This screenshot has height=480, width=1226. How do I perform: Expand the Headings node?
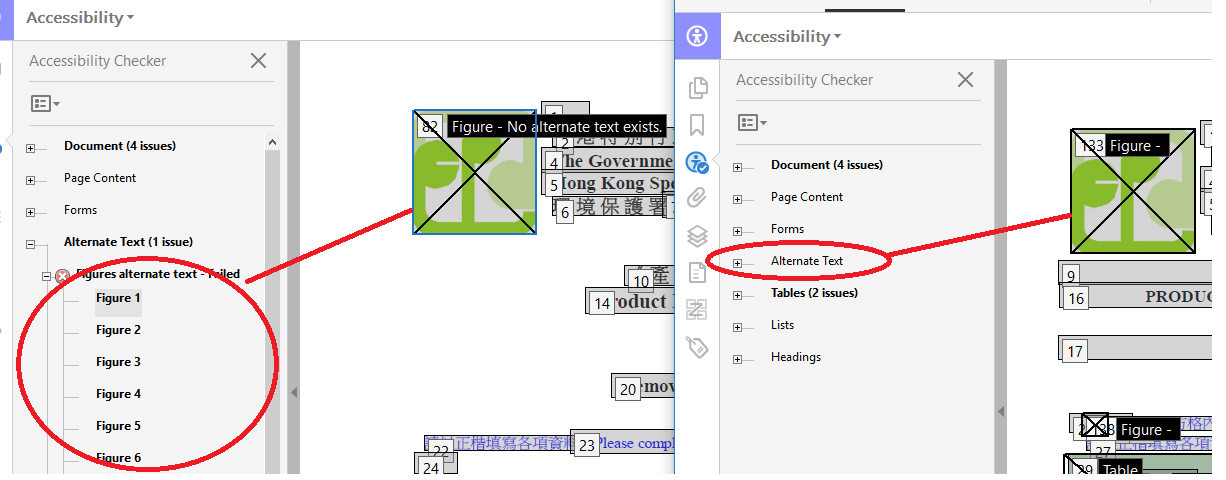point(738,359)
